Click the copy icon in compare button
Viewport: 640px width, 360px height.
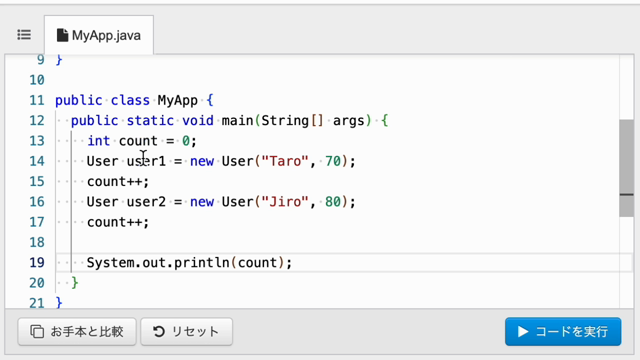pyautogui.click(x=37, y=331)
